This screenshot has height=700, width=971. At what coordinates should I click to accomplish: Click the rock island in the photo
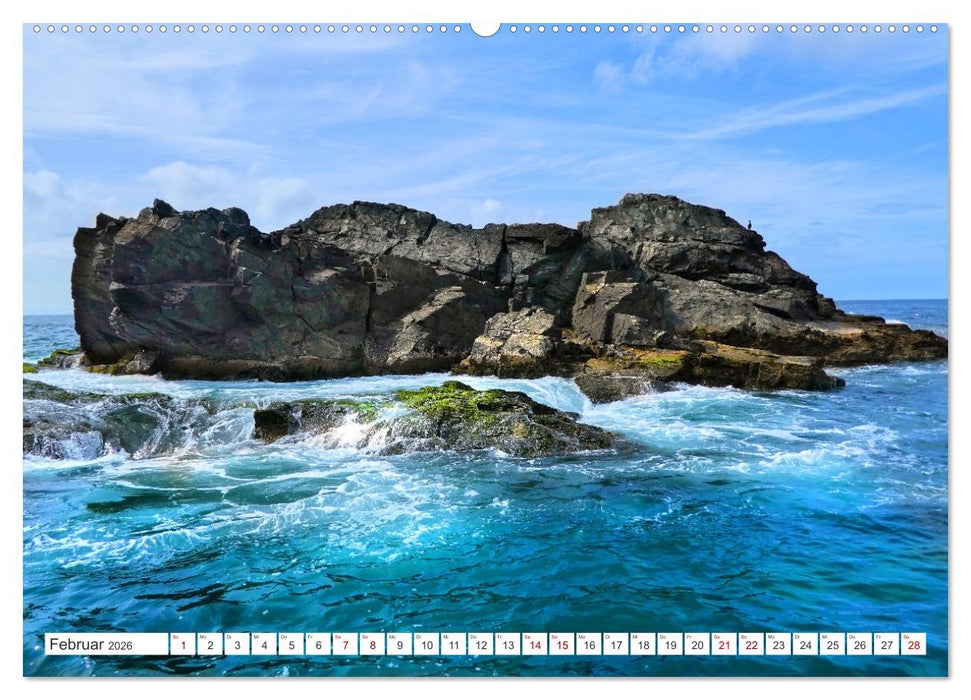pyautogui.click(x=450, y=280)
